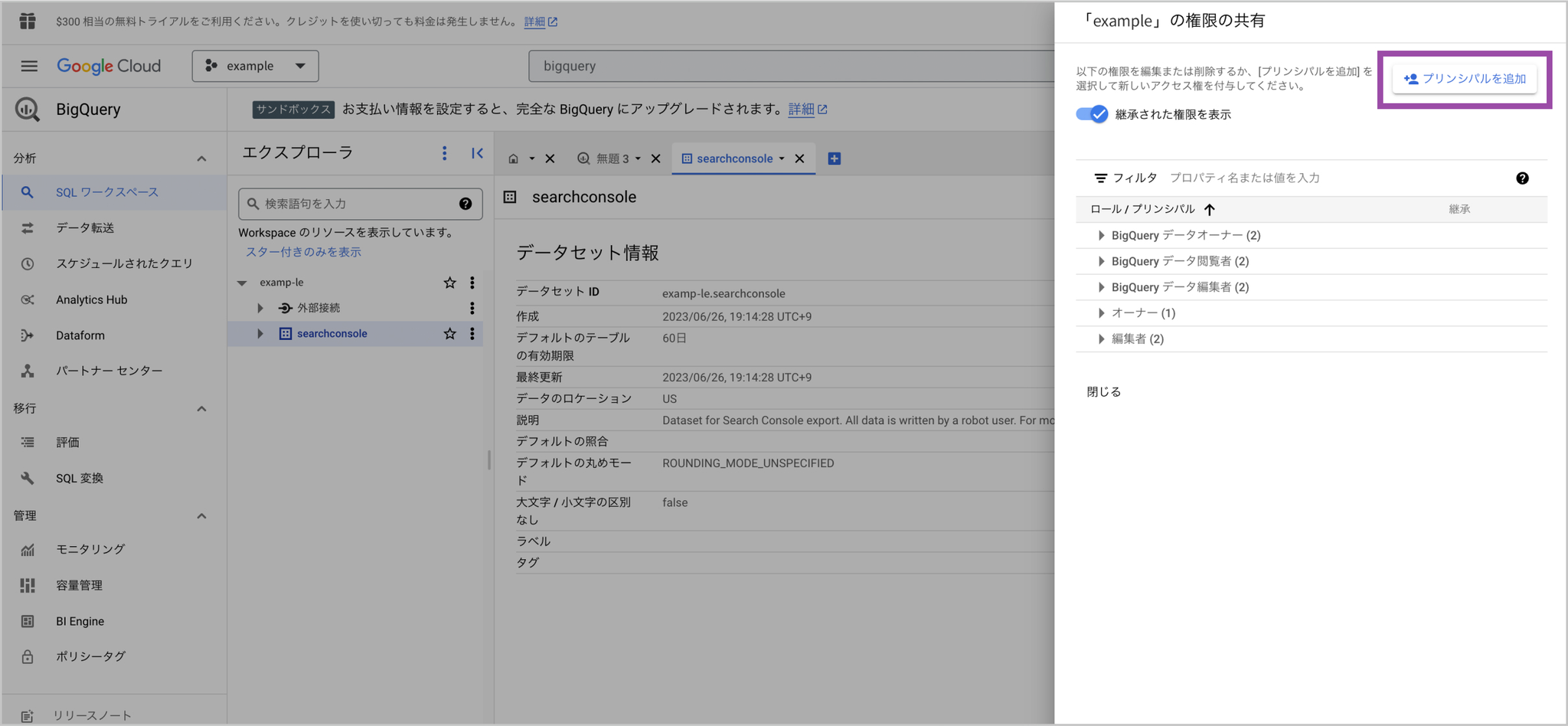Click the BI Engine icon
The height and width of the screenshot is (726, 1568).
point(28,621)
